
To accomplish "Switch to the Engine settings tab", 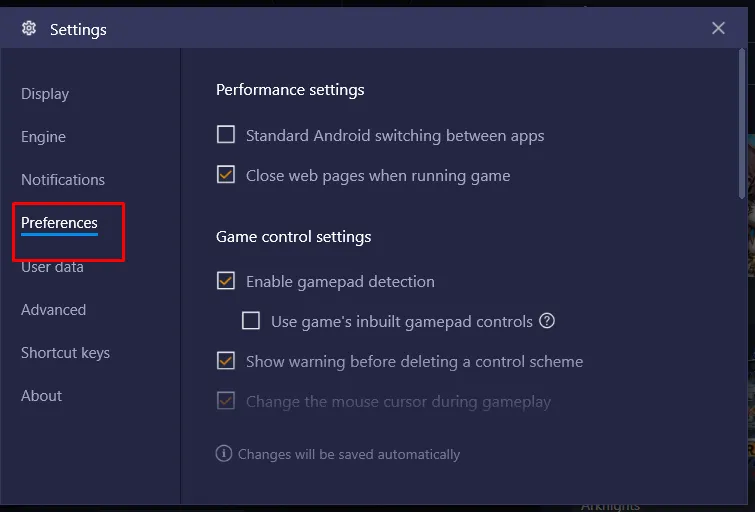I will point(43,137).
